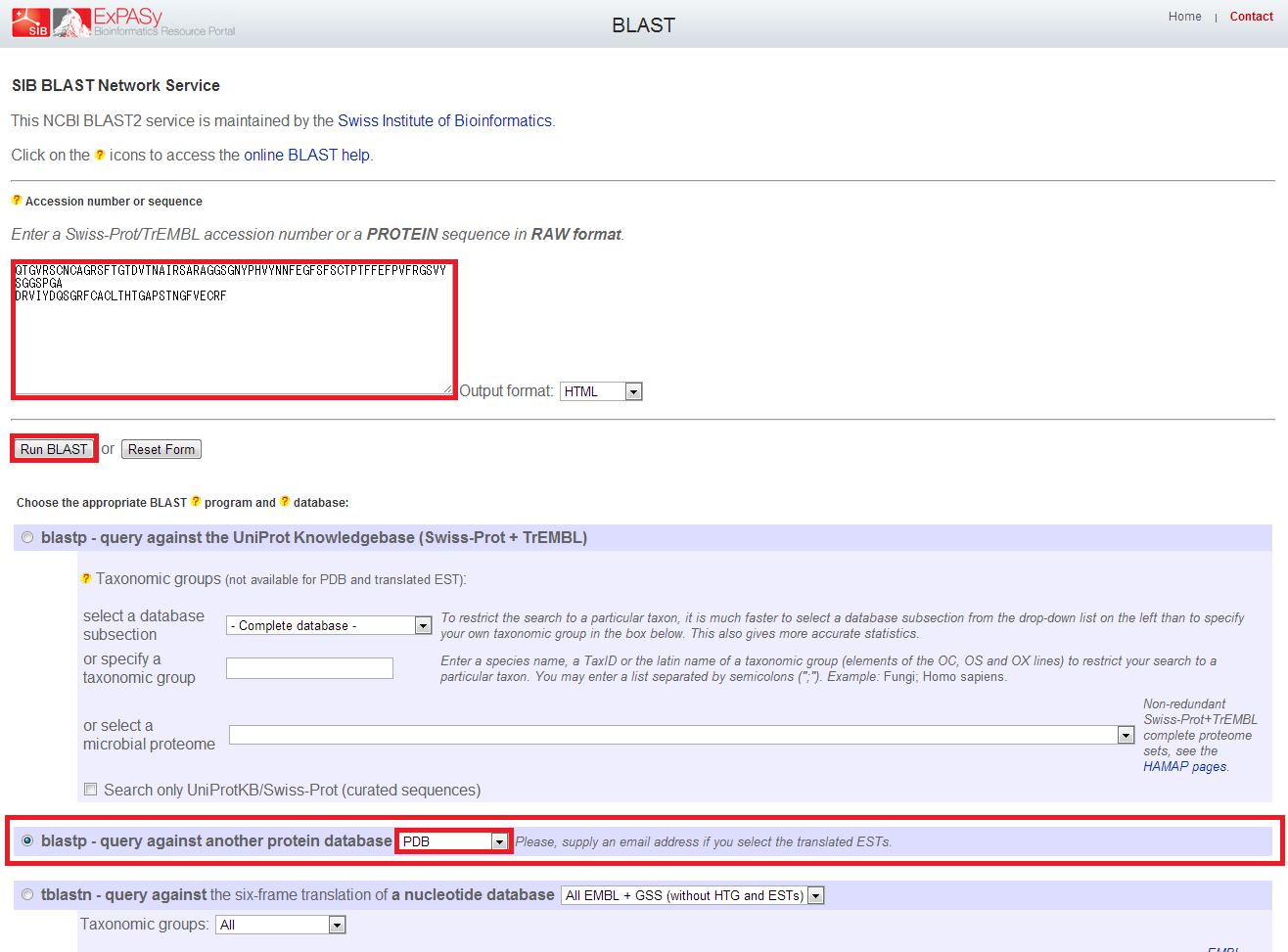The height and width of the screenshot is (952, 1288).
Task: Follow the Swiss Institute of Bioinformatics link
Action: [x=444, y=120]
